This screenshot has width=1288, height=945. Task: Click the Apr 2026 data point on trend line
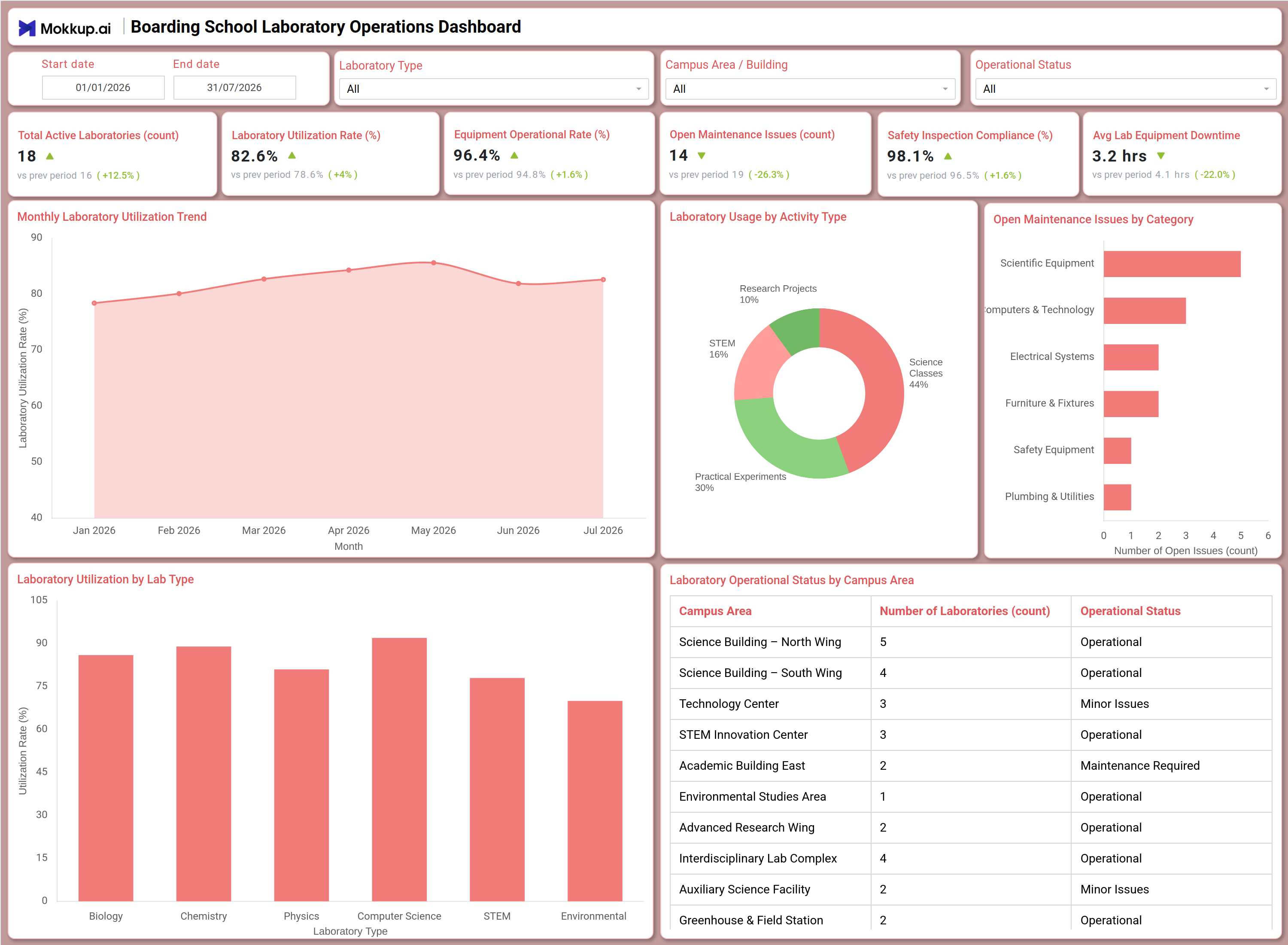(x=349, y=270)
